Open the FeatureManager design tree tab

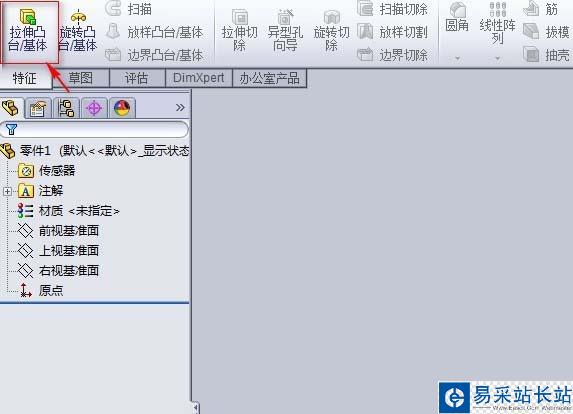click(x=11, y=108)
